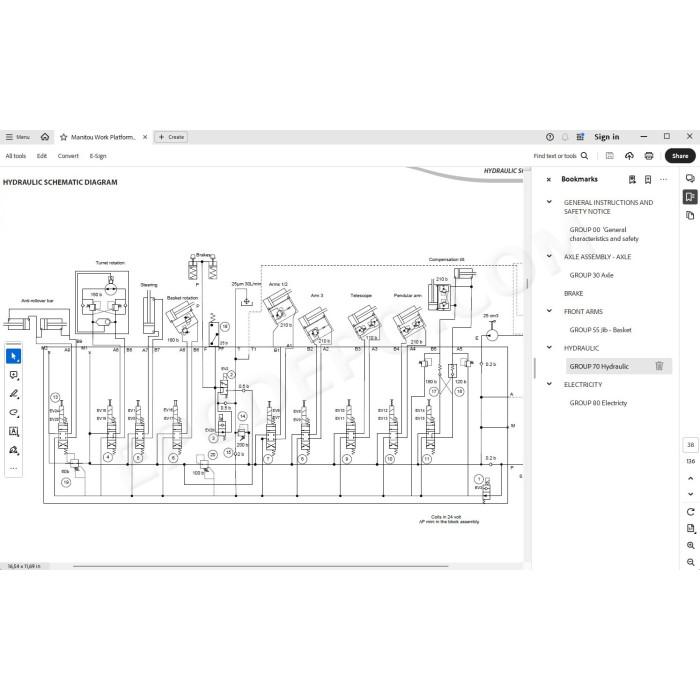Click Sign in
The width and height of the screenshot is (700, 700).
coord(606,137)
